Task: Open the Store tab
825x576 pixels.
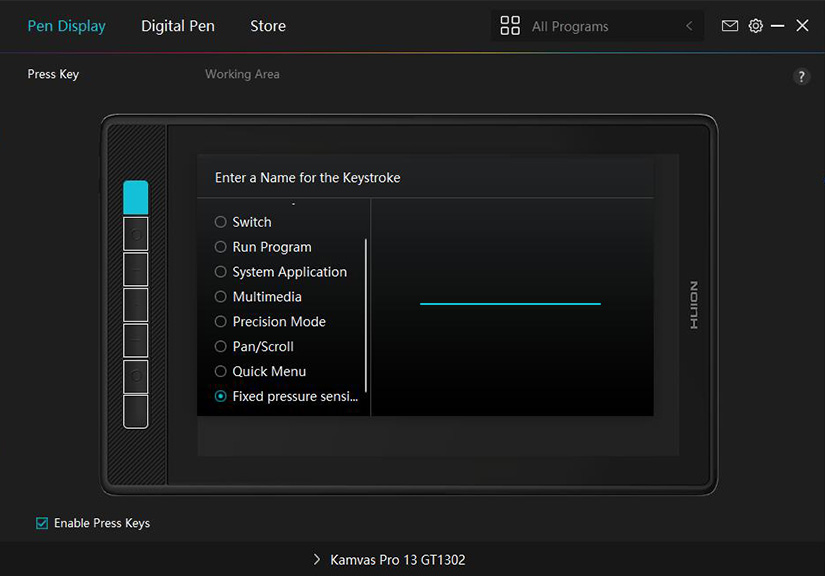Action: 268,26
